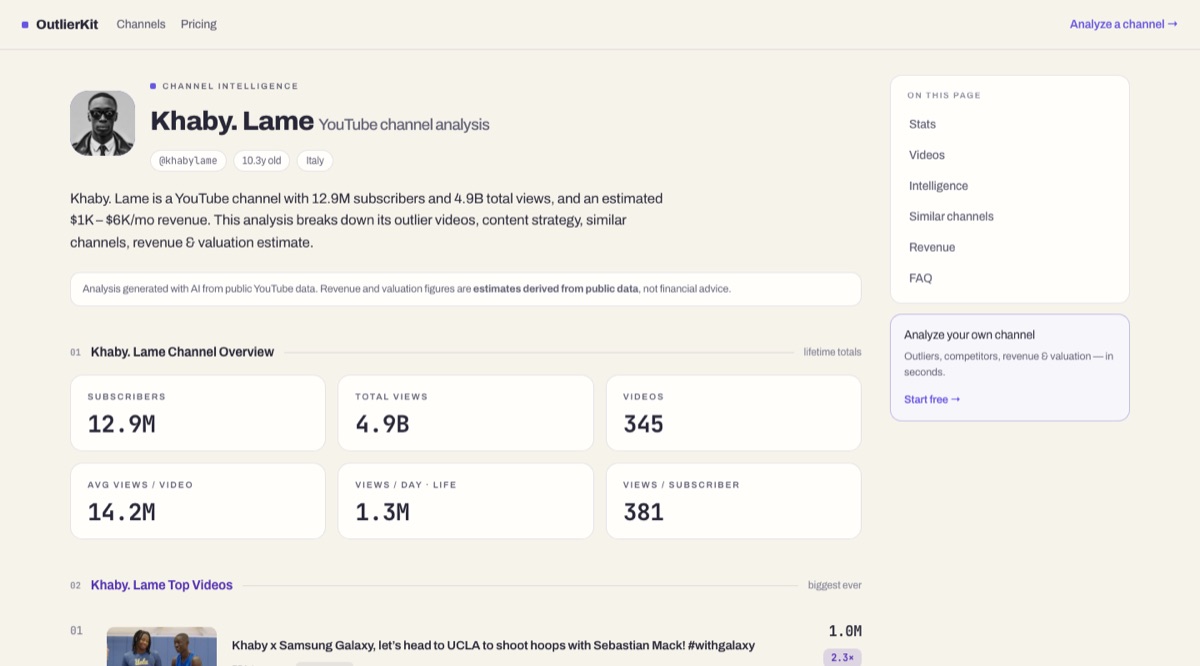Click Khaby Lame profile avatar

click(x=102, y=123)
